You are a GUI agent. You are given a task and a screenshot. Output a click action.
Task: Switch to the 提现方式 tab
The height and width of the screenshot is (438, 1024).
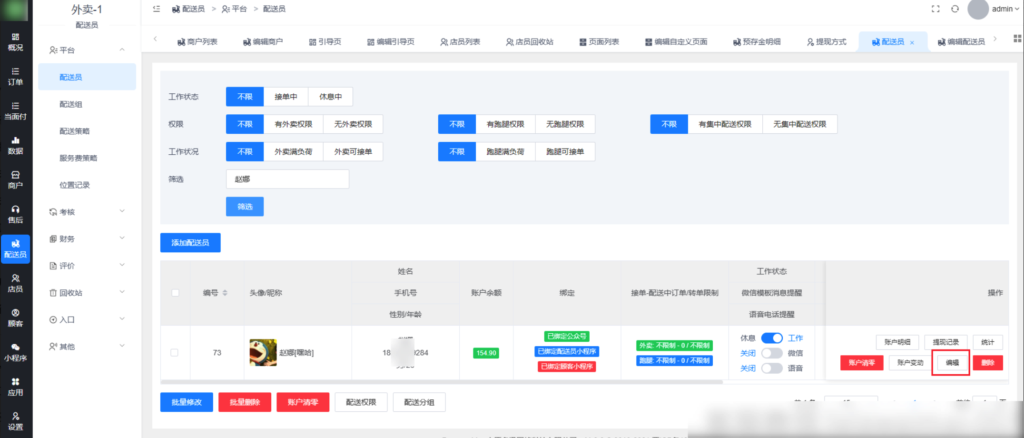tap(826, 42)
